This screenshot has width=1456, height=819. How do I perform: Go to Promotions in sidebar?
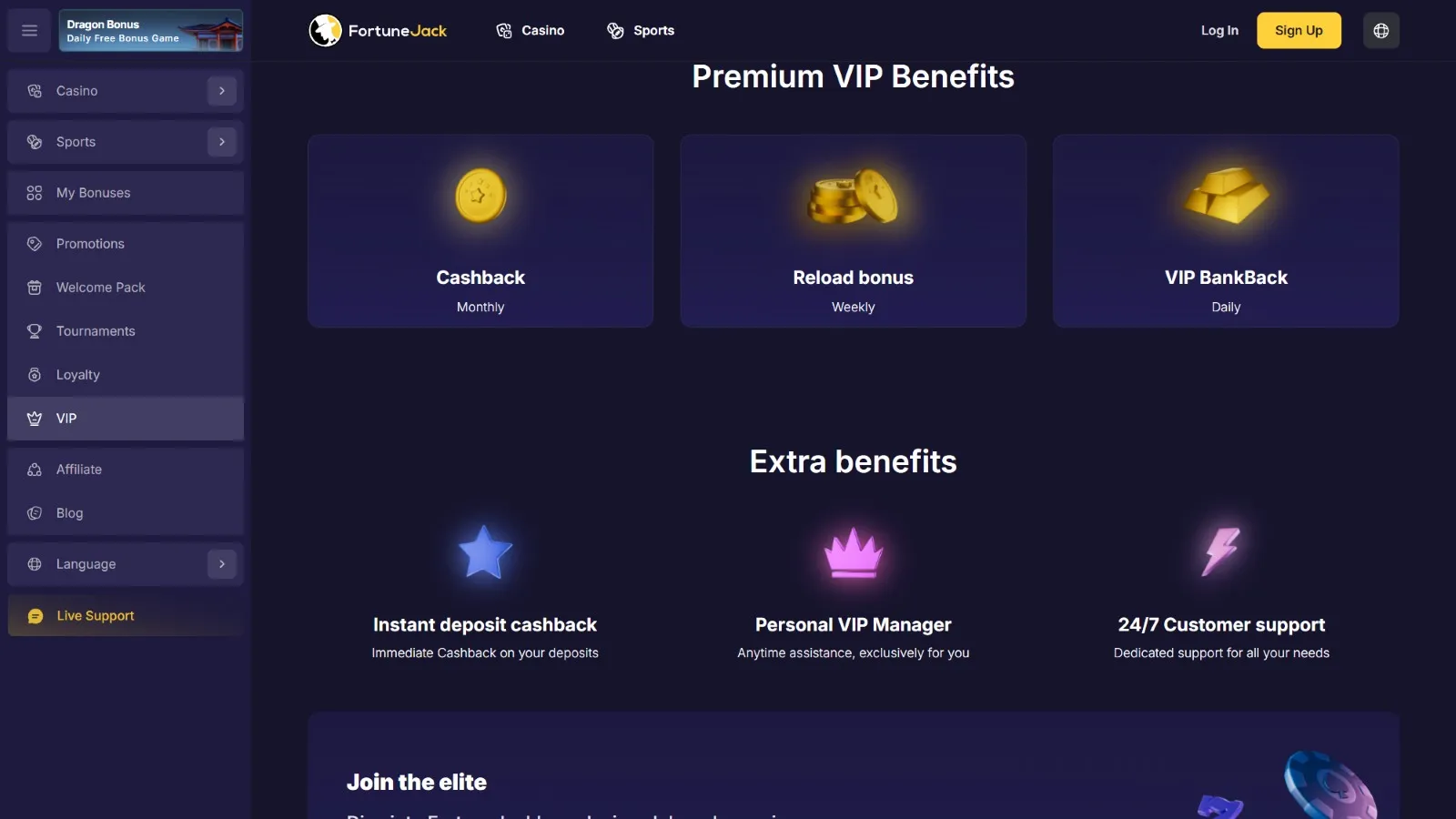(90, 244)
